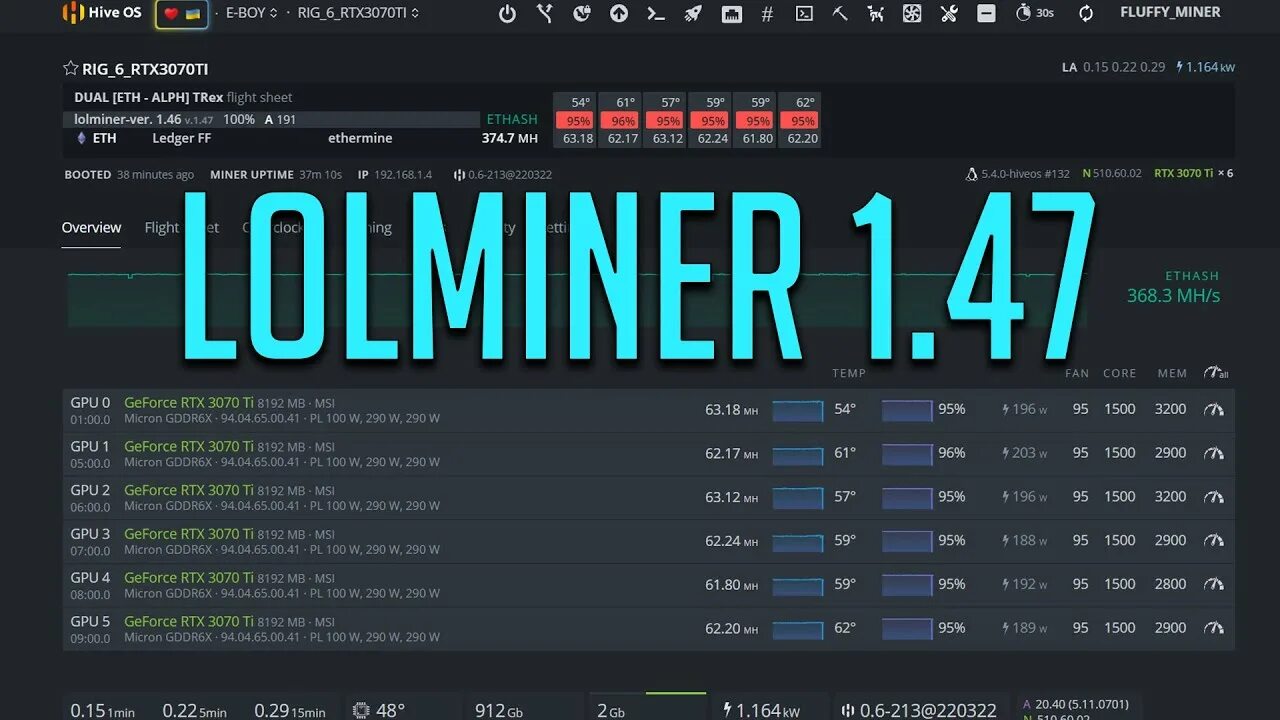Click the wrench and screwdriver tools icon
Viewport: 1280px width, 720px height.
[x=949, y=14]
